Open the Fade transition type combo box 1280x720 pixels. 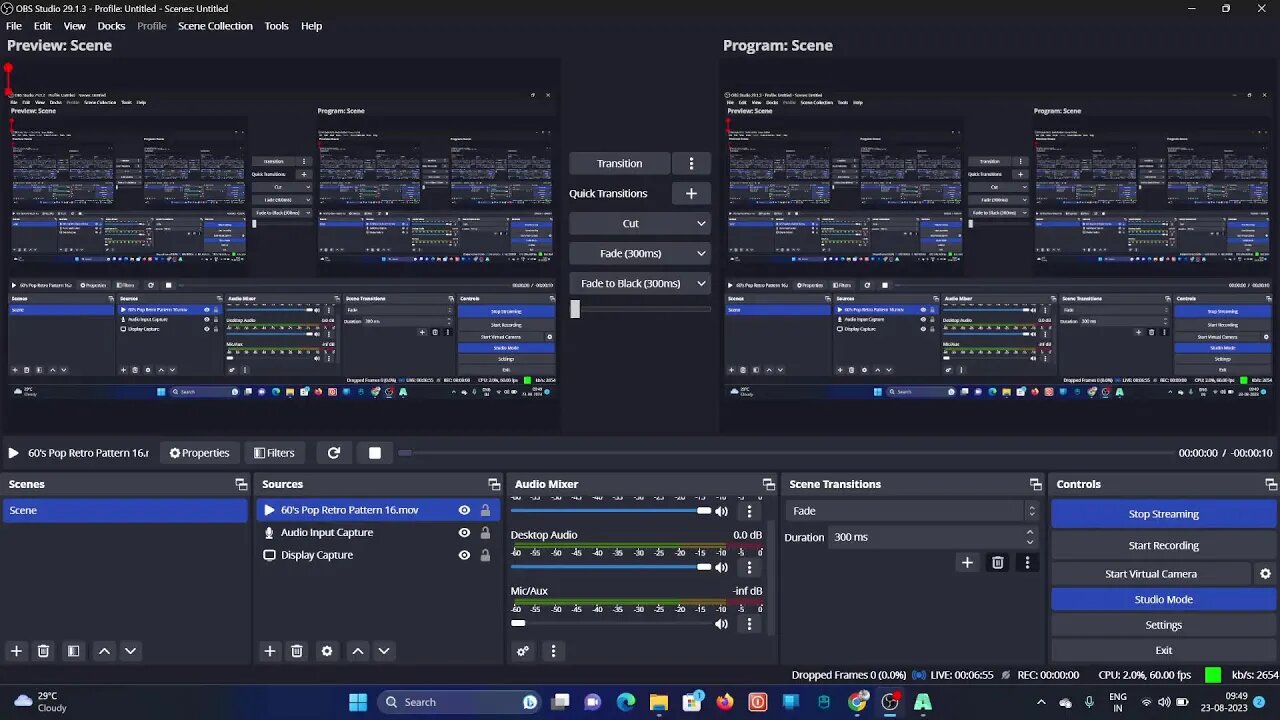point(914,511)
